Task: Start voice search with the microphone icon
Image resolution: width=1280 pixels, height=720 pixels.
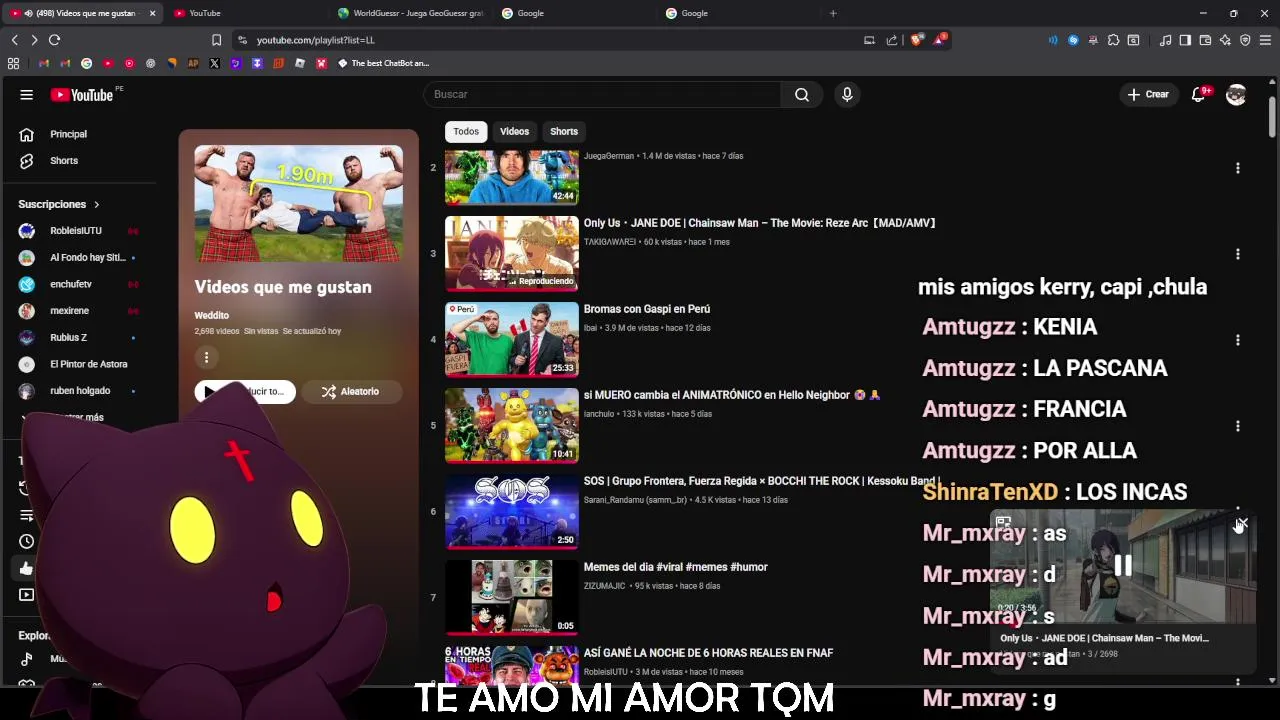Action: pos(847,94)
